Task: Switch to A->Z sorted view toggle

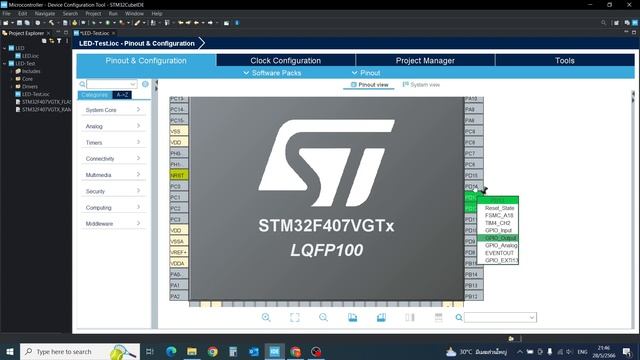Action: click(x=122, y=95)
